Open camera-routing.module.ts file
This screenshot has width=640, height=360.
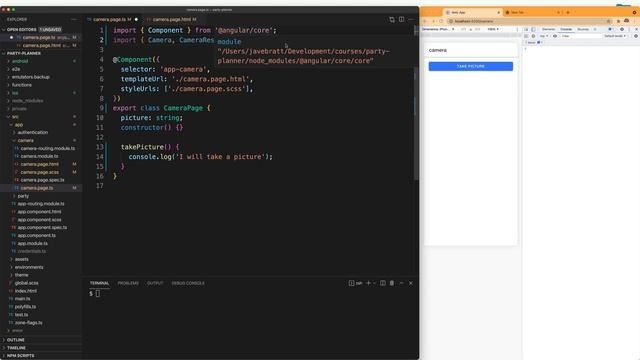tap(48, 148)
